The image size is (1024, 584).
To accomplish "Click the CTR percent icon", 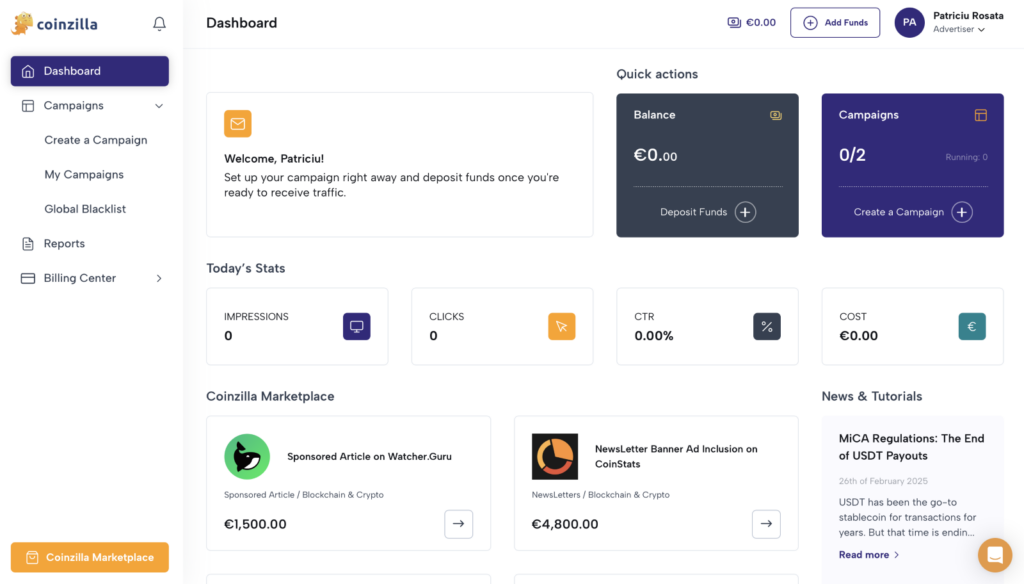I will [767, 327].
